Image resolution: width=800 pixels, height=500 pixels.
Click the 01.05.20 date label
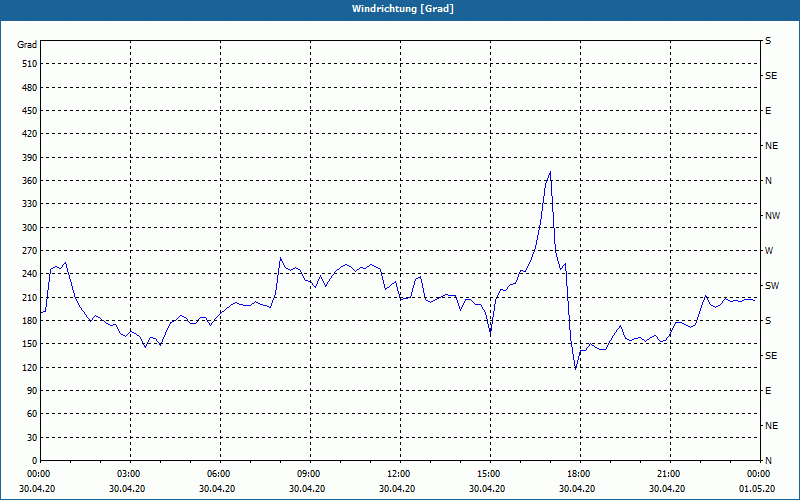757,489
